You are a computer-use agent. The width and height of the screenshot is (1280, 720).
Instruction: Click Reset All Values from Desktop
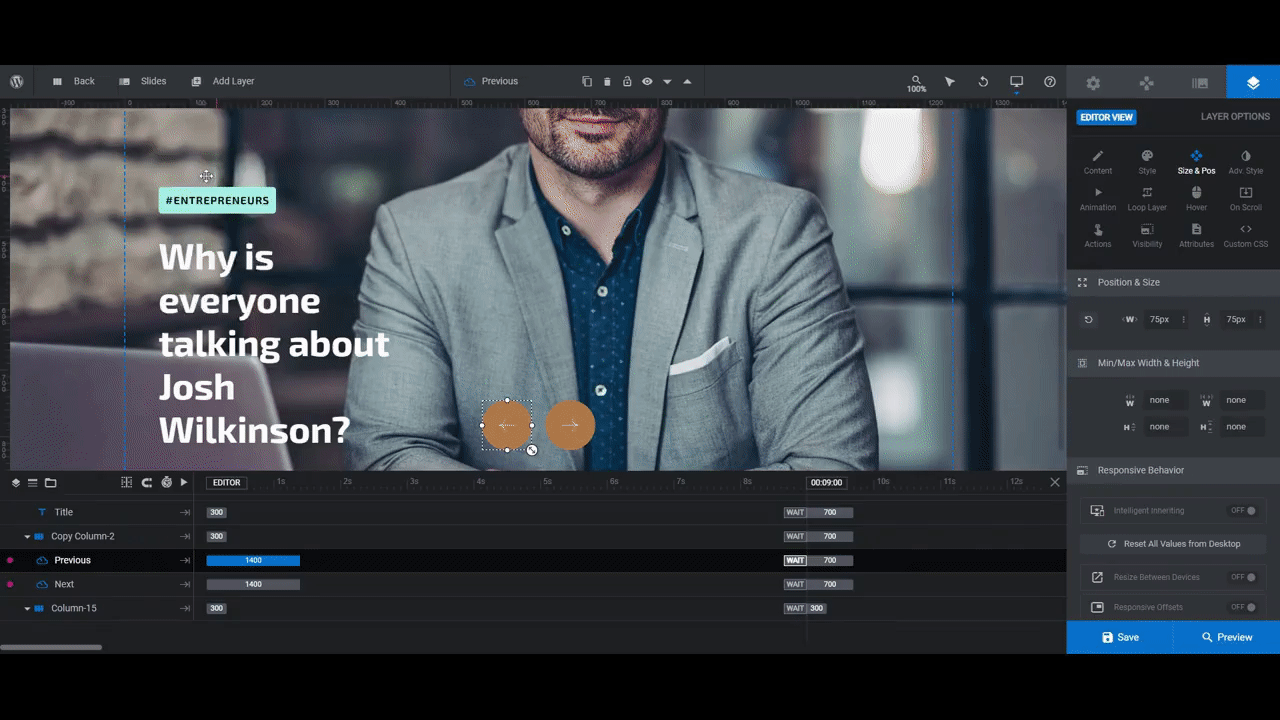coord(1173,544)
